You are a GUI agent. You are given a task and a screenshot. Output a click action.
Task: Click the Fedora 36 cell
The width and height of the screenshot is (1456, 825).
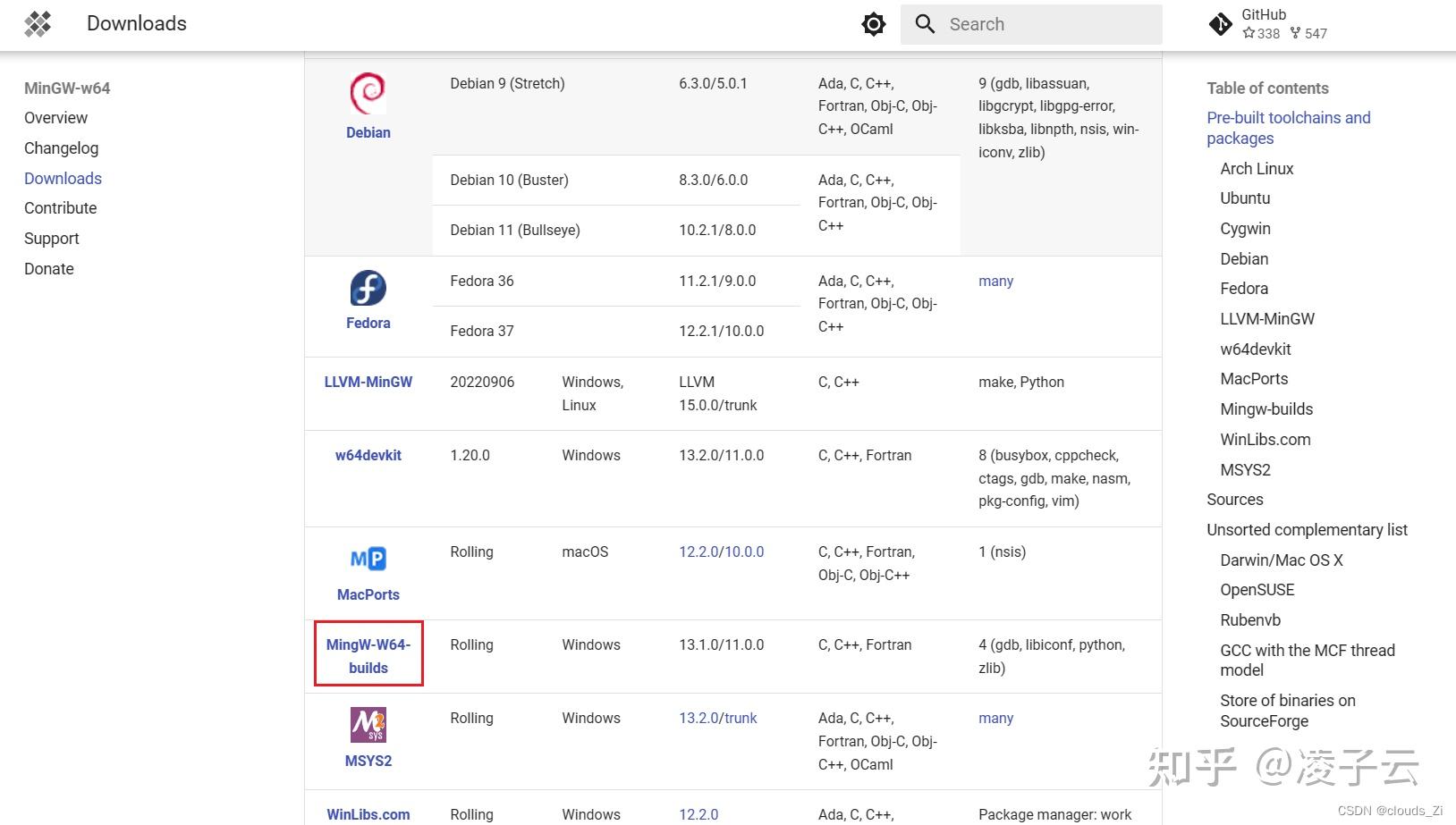coord(482,281)
